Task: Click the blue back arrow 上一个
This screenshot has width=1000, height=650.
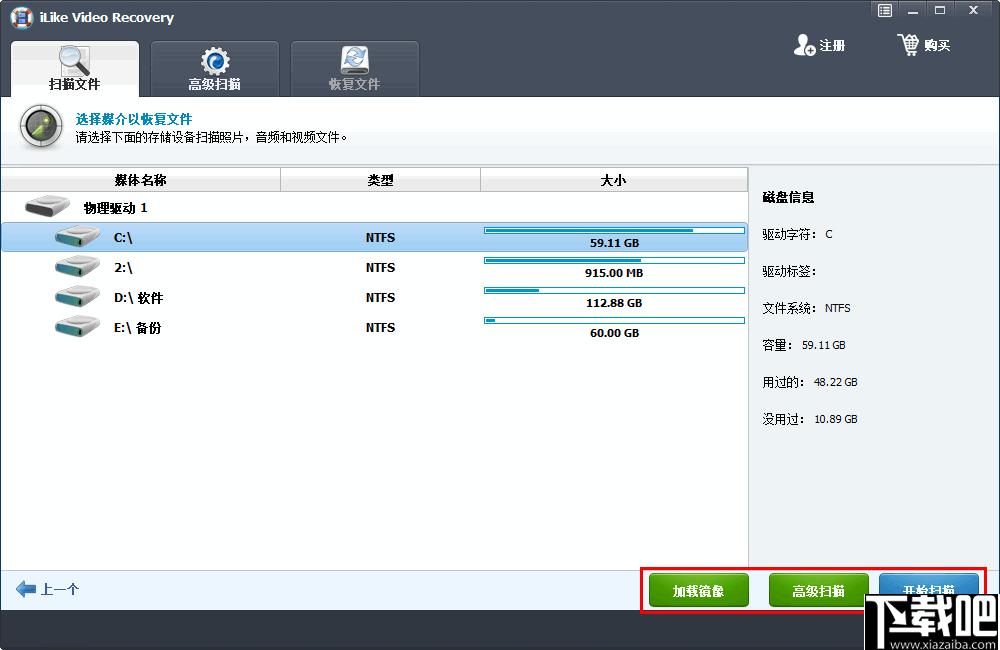Action: [27, 589]
